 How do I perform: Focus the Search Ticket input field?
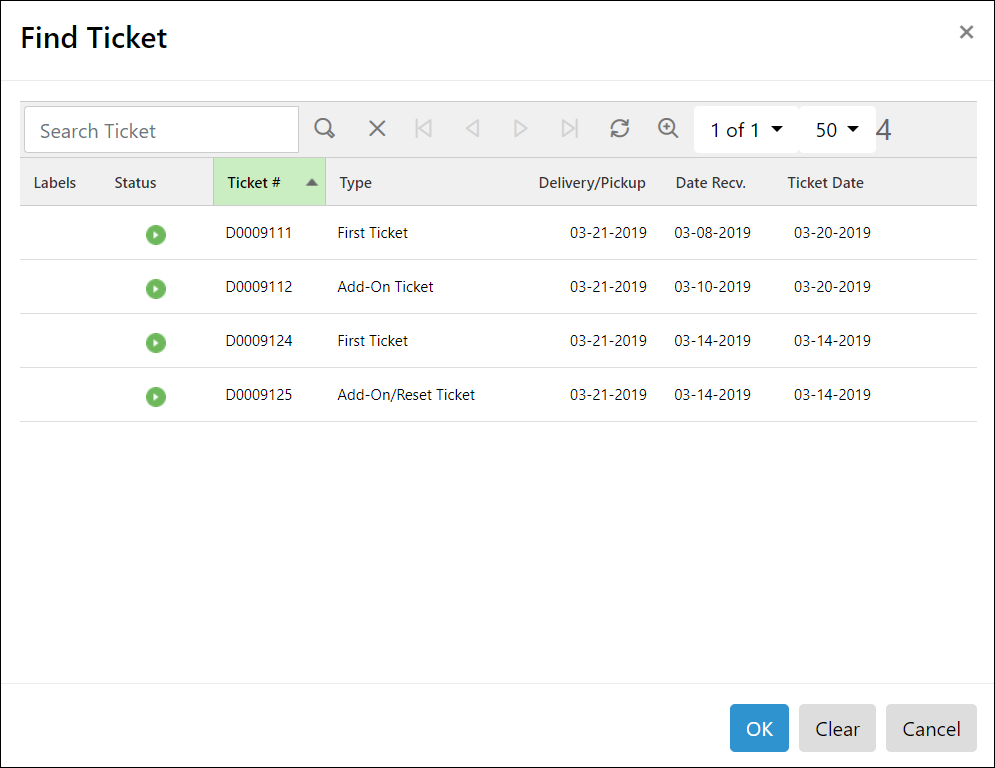[x=161, y=130]
